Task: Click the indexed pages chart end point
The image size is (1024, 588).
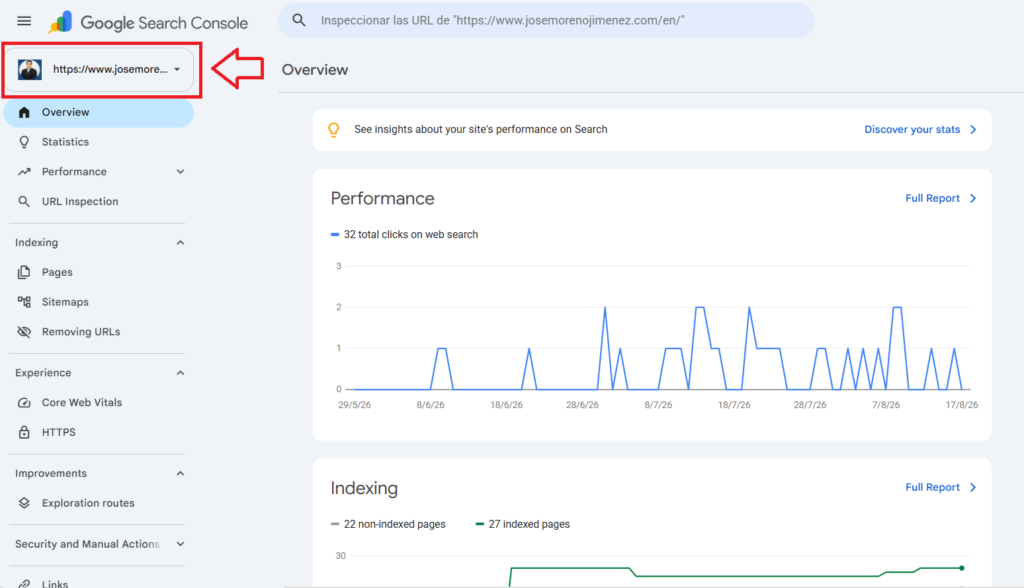Action: click(962, 568)
